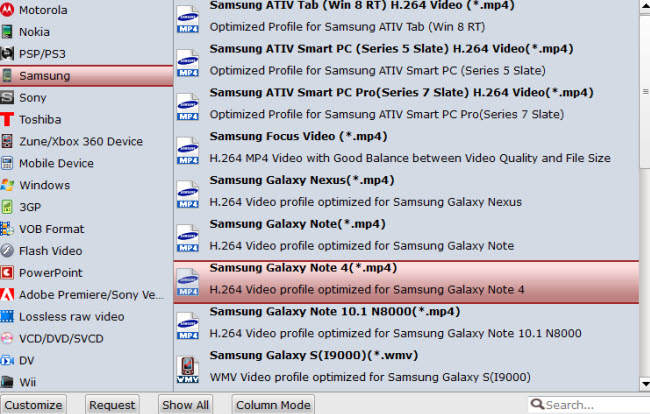Select Samsung ATIV Smart PC Pro(Series 7 Slate)

406,104
